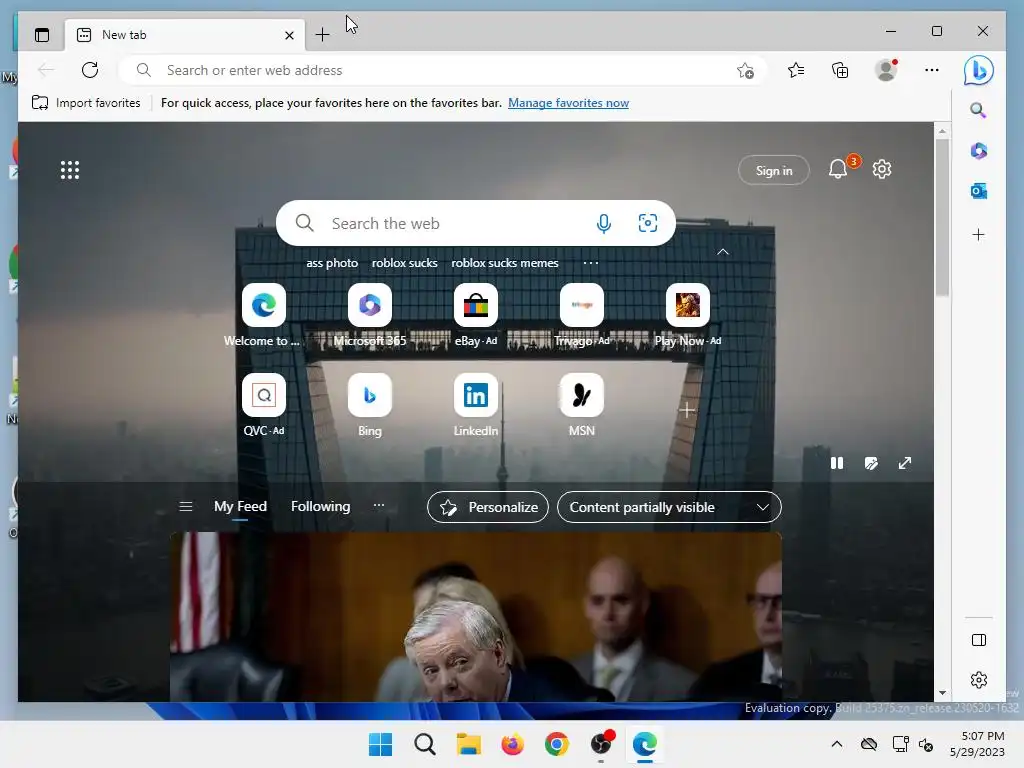Click Manage favorites now link
Image resolution: width=1024 pixels, height=768 pixels.
click(x=568, y=103)
